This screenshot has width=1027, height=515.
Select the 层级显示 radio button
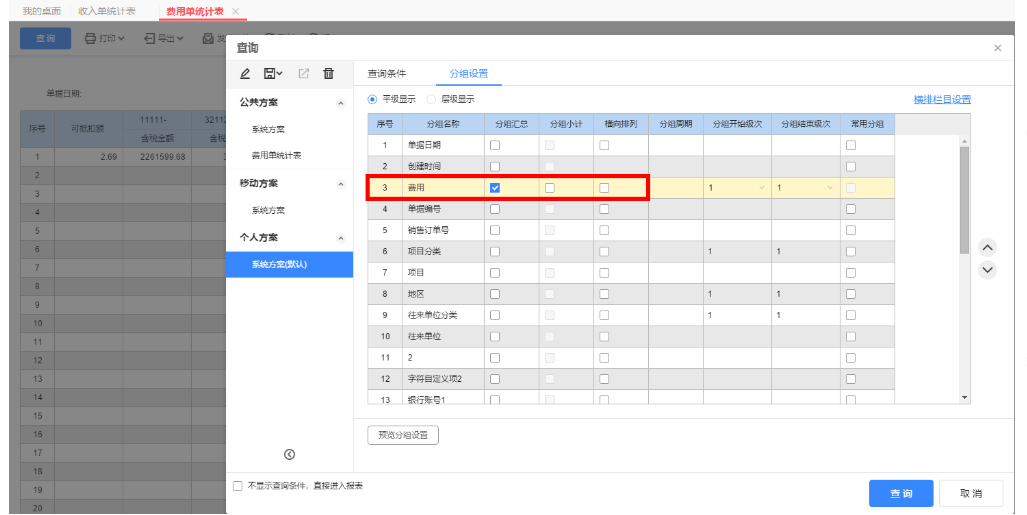[x=431, y=99]
